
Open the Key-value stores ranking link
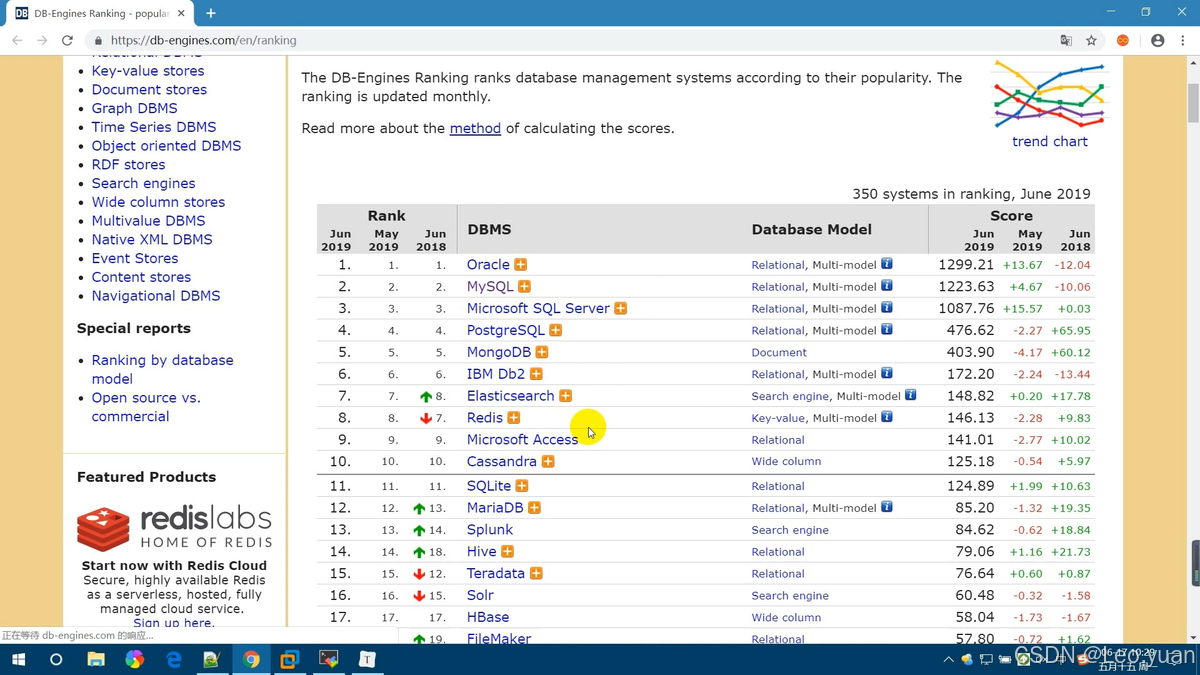pyautogui.click(x=148, y=71)
